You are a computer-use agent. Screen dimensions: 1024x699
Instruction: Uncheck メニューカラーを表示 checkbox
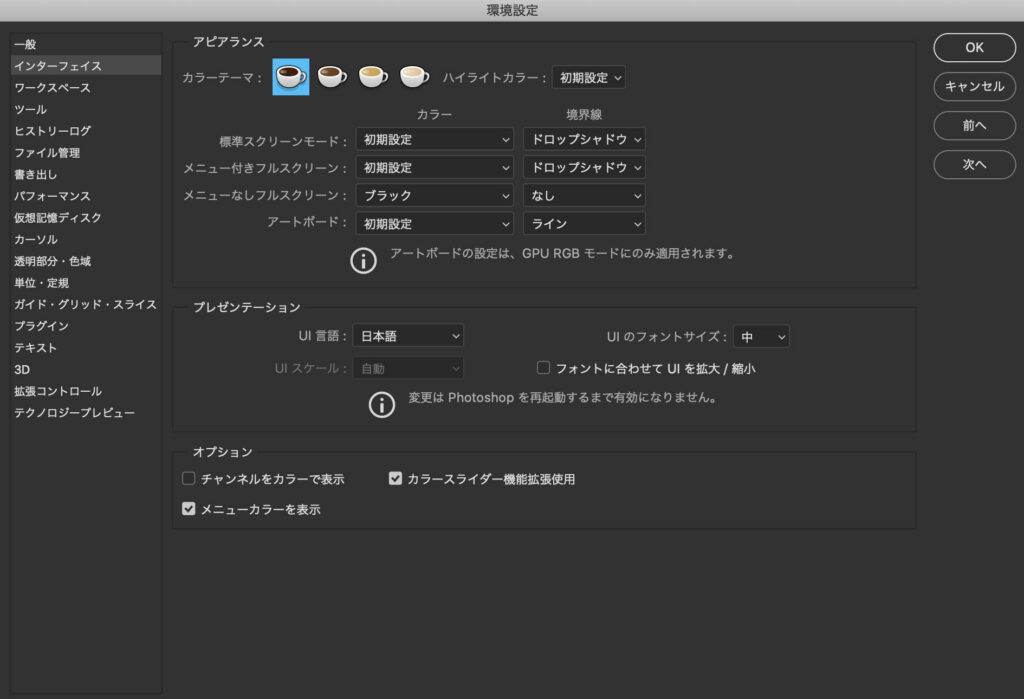tap(189, 509)
